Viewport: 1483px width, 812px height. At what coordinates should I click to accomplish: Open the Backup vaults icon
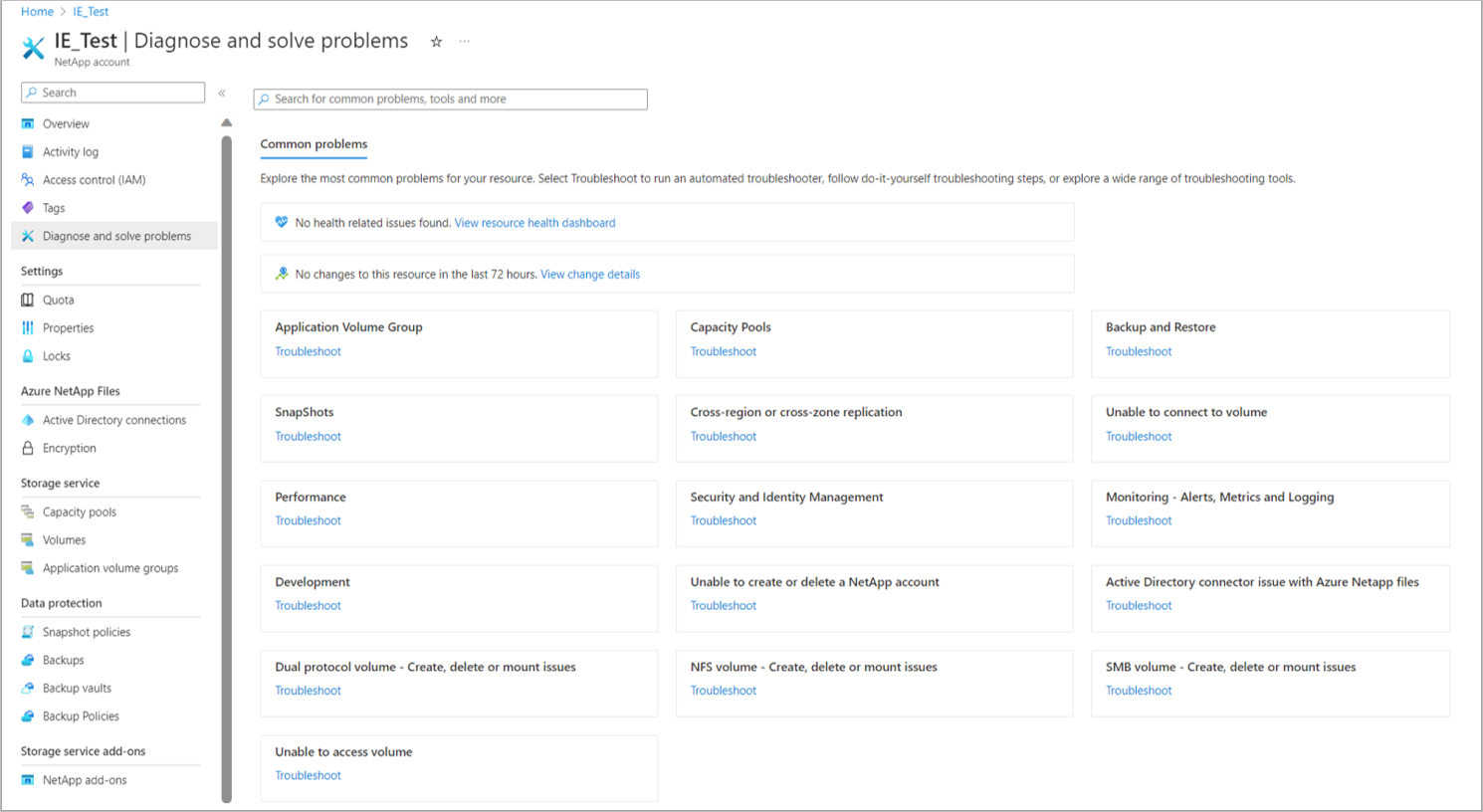pyautogui.click(x=28, y=688)
